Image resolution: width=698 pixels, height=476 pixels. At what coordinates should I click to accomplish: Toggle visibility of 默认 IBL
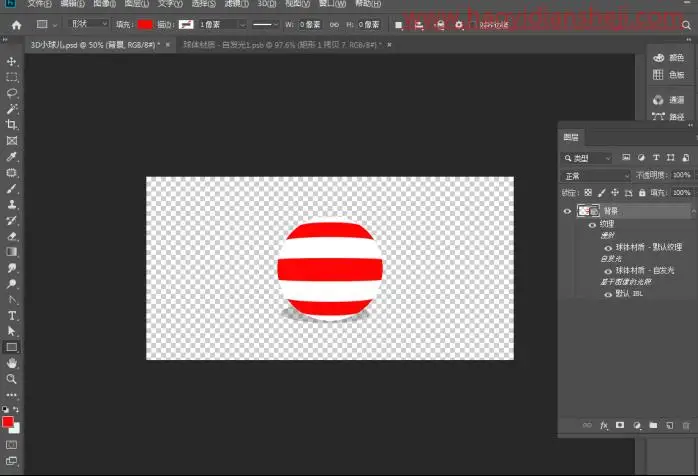click(x=608, y=294)
